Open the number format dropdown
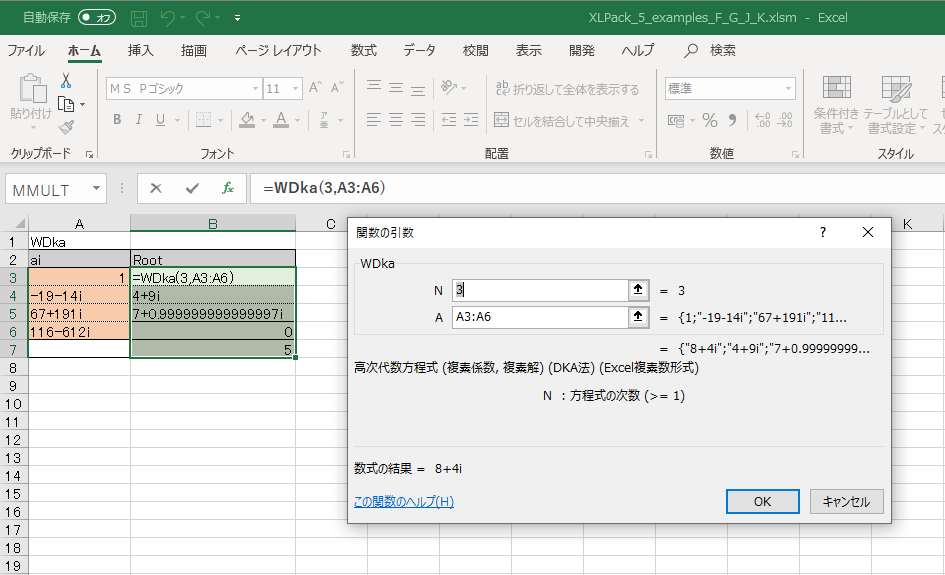The image size is (945, 575). point(788,89)
